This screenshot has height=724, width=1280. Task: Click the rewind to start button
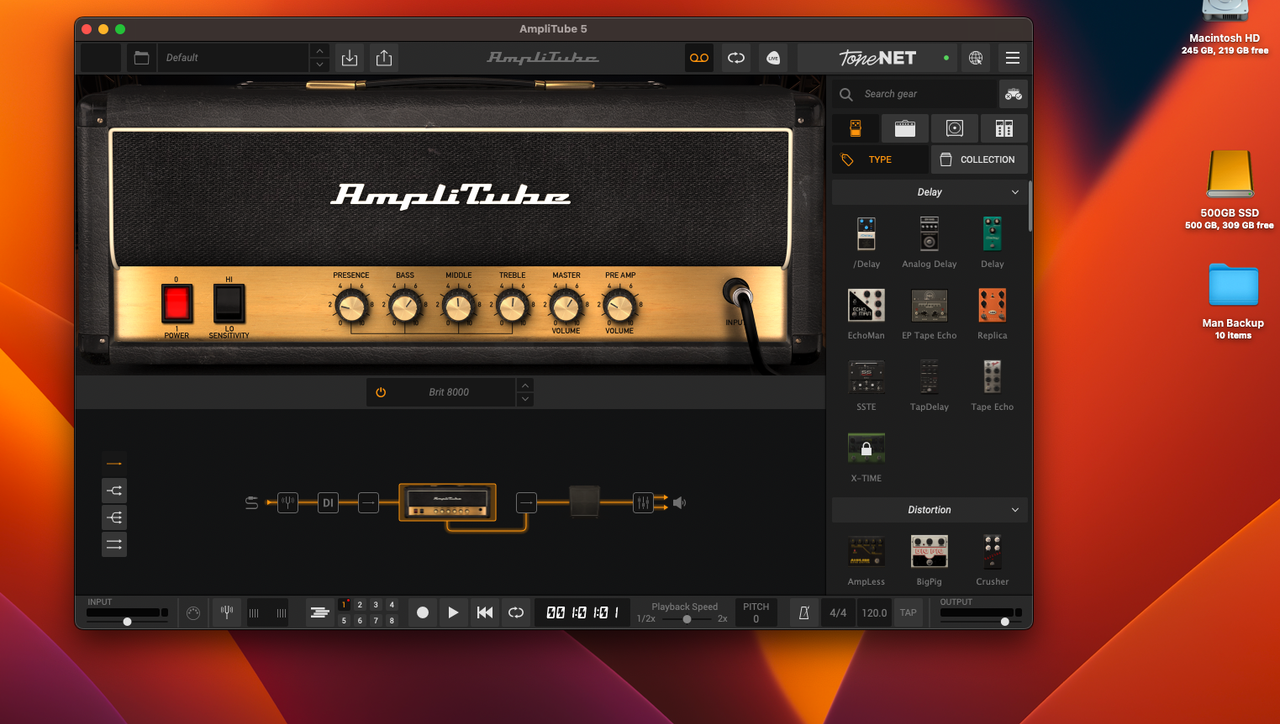(x=485, y=613)
